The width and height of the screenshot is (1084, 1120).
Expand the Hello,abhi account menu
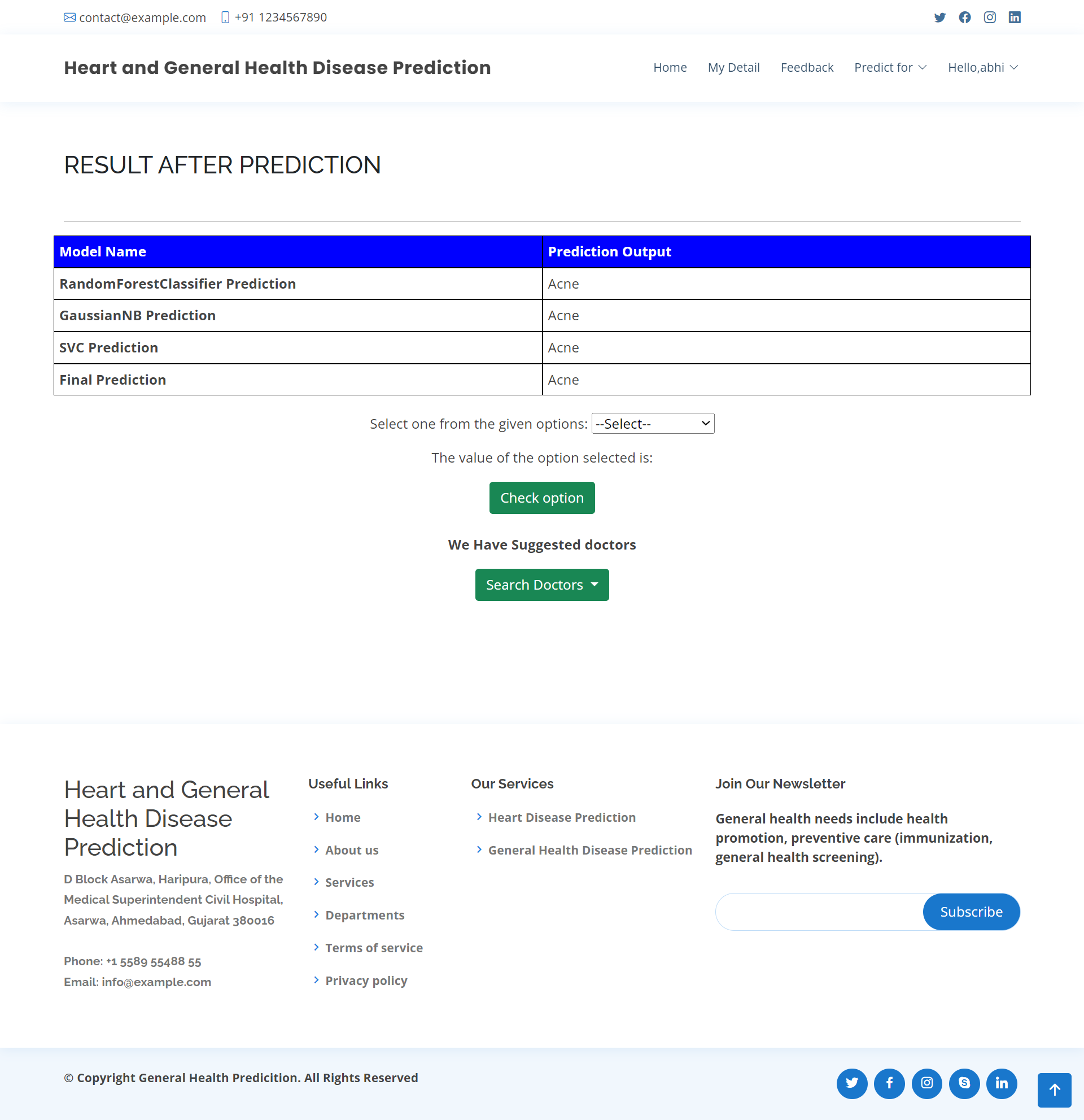(982, 67)
